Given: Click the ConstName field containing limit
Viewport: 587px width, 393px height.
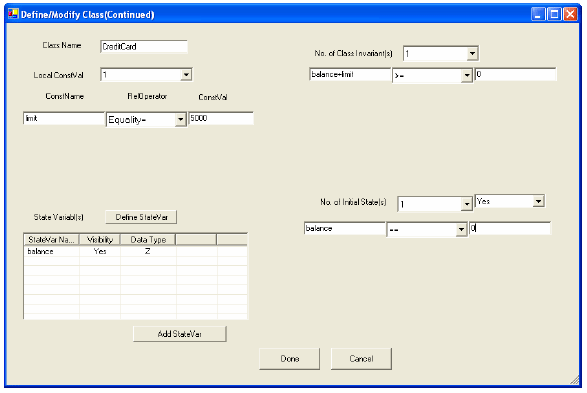Looking at the screenshot, I should 64,118.
